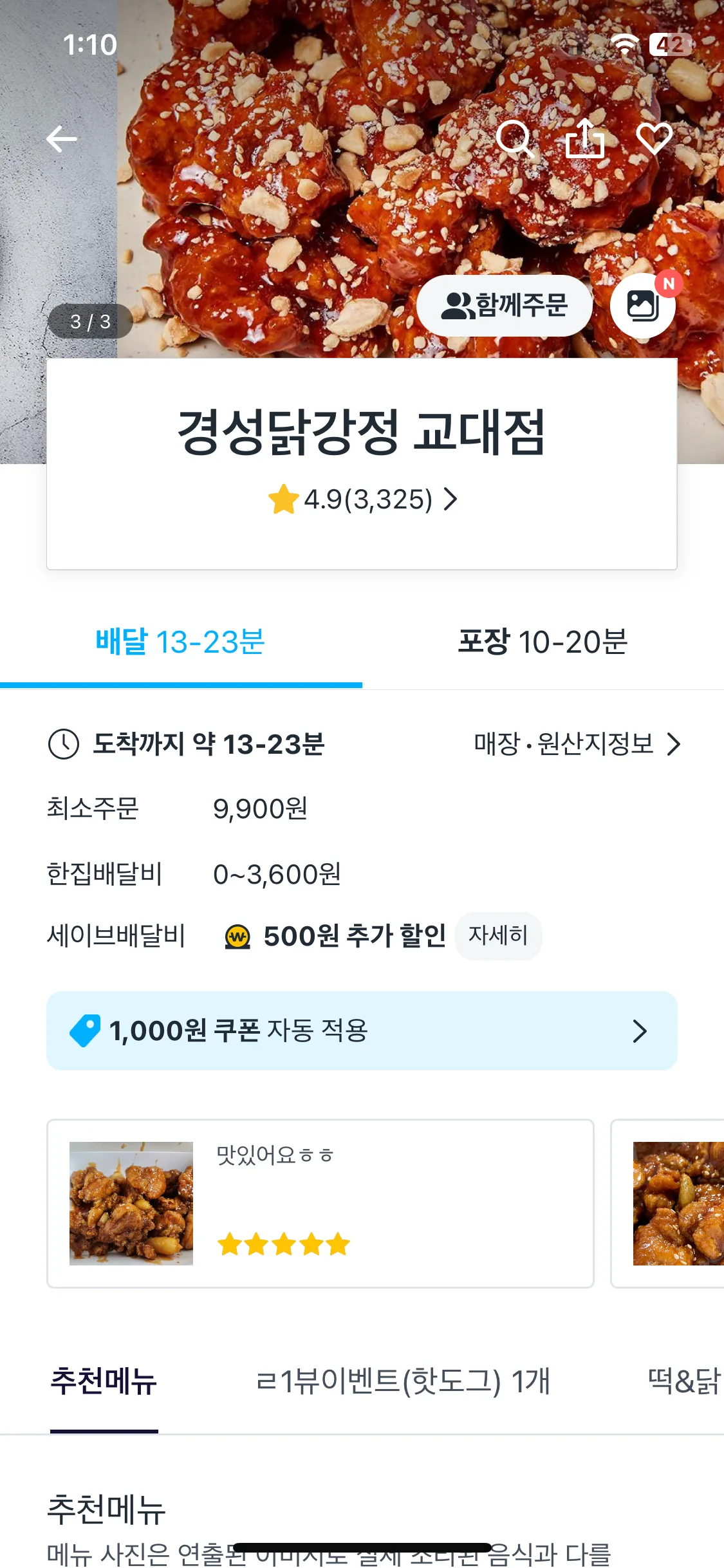Tap the won coin icon for 세이브배달비
The image size is (724, 1568).
pyautogui.click(x=237, y=937)
